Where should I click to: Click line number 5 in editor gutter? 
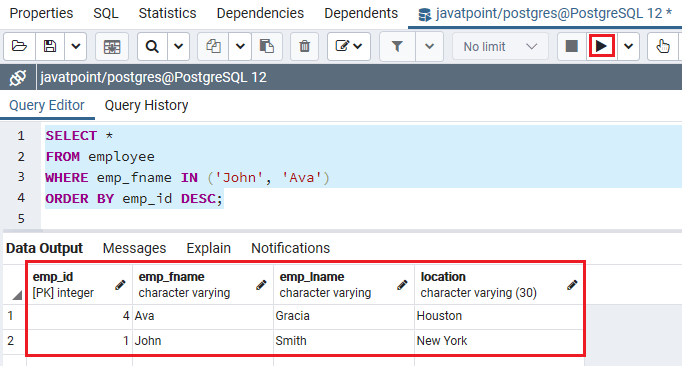click(x=21, y=218)
